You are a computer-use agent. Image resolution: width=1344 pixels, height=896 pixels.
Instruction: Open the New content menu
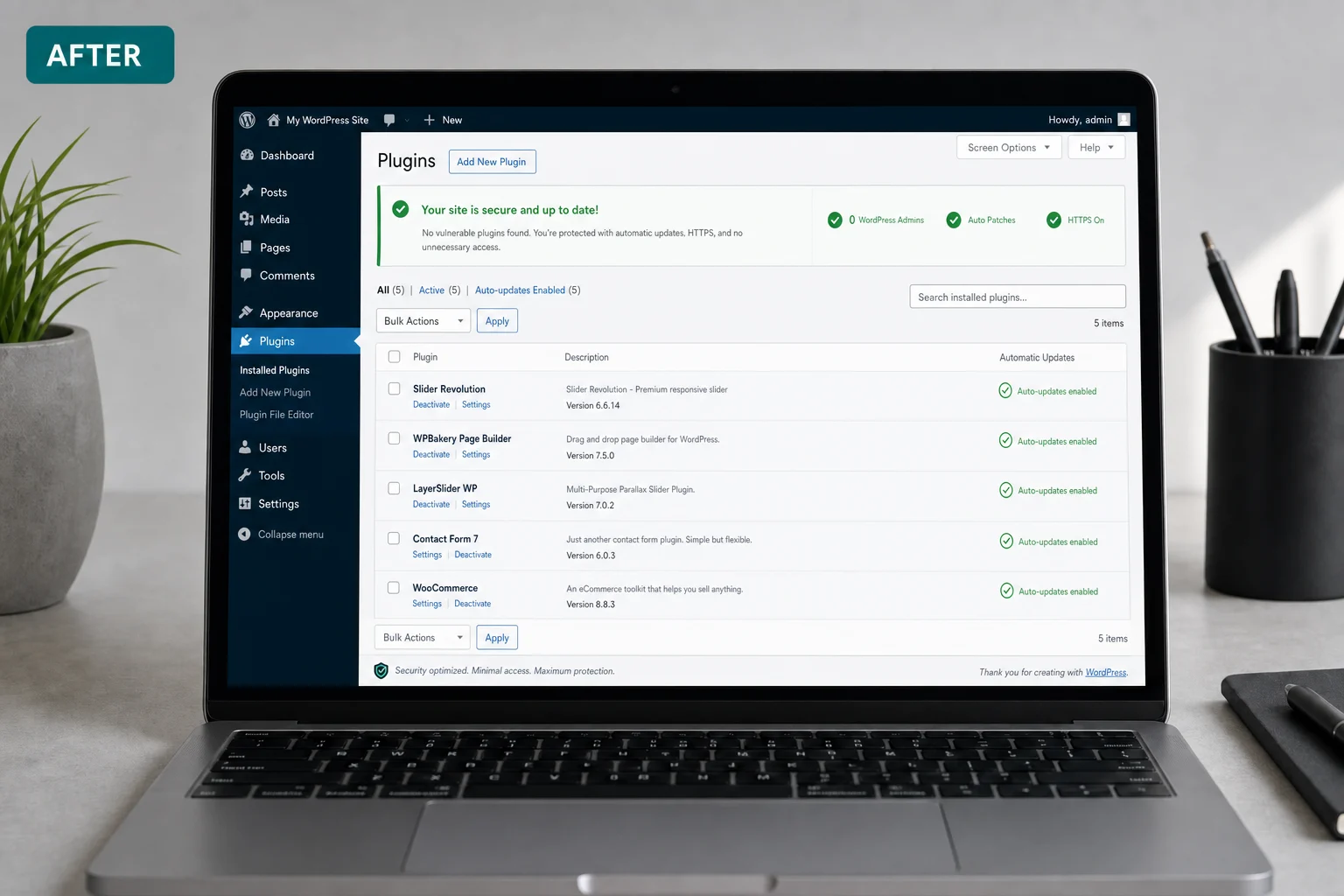tap(443, 120)
